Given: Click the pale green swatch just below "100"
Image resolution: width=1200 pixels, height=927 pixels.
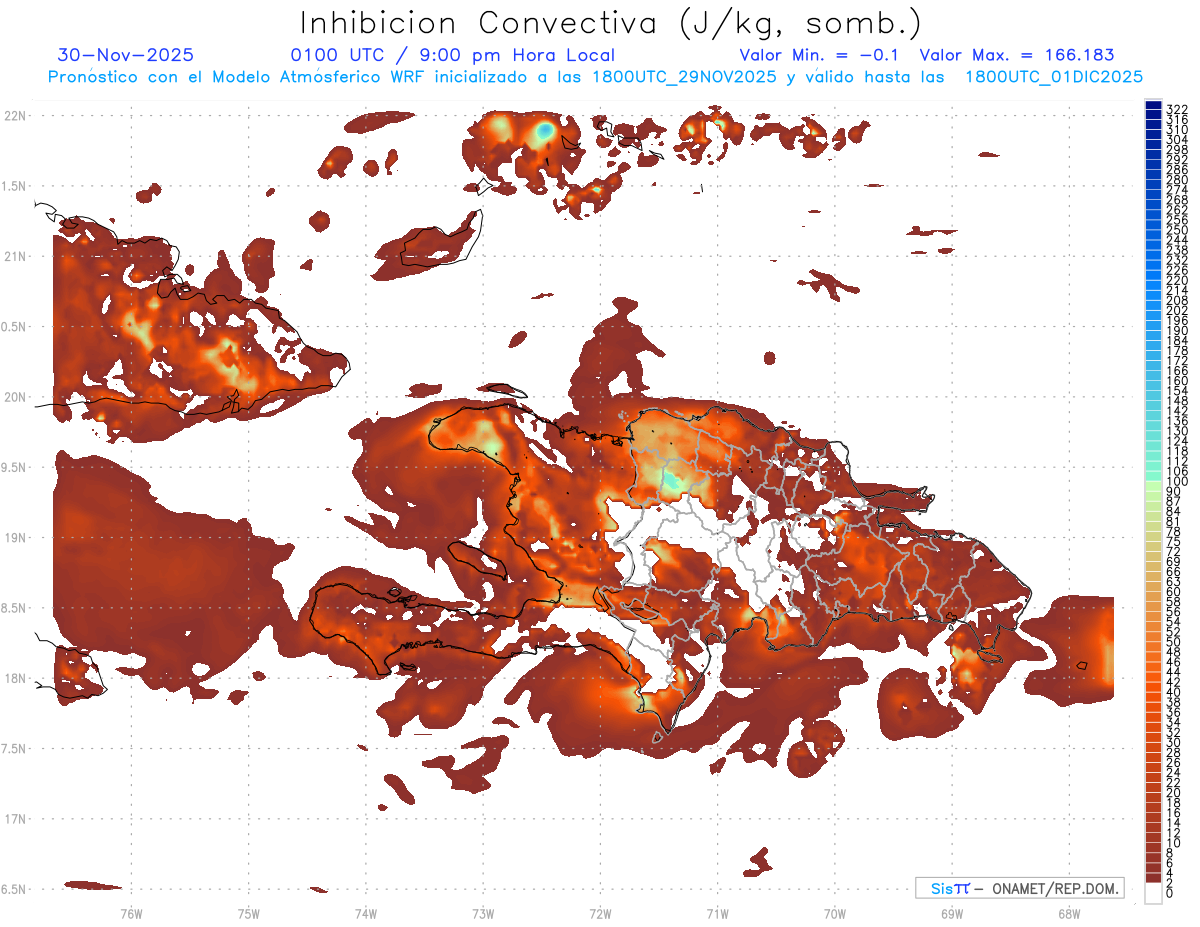Looking at the screenshot, I should tap(1153, 487).
